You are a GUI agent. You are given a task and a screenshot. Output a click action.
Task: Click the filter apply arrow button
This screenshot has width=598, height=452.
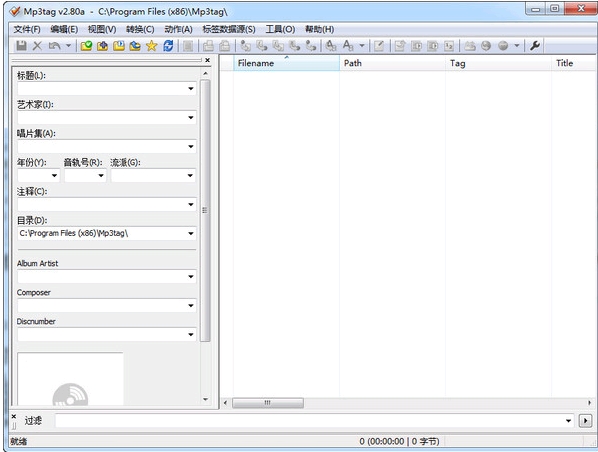585,421
